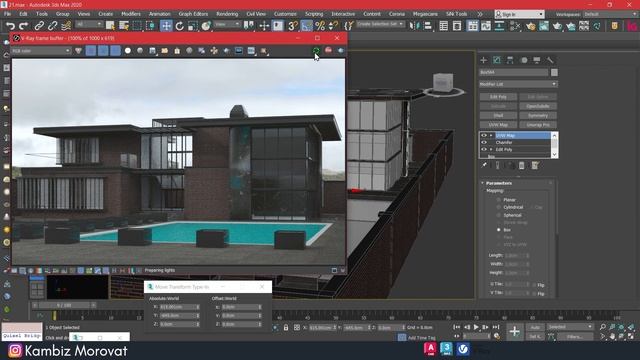Open the Curve Editor icon
640x360 pixels.
[486, 26]
